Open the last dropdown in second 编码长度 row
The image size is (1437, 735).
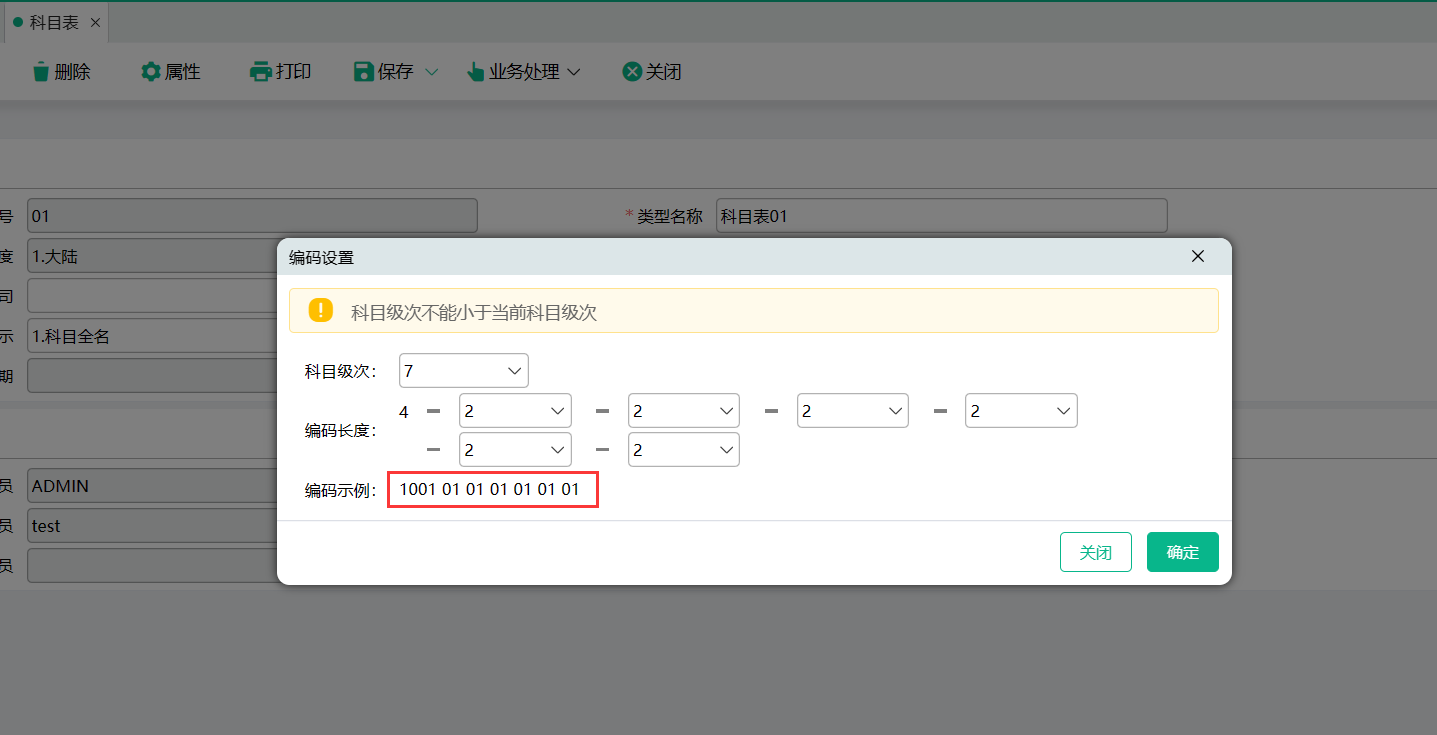[684, 449]
